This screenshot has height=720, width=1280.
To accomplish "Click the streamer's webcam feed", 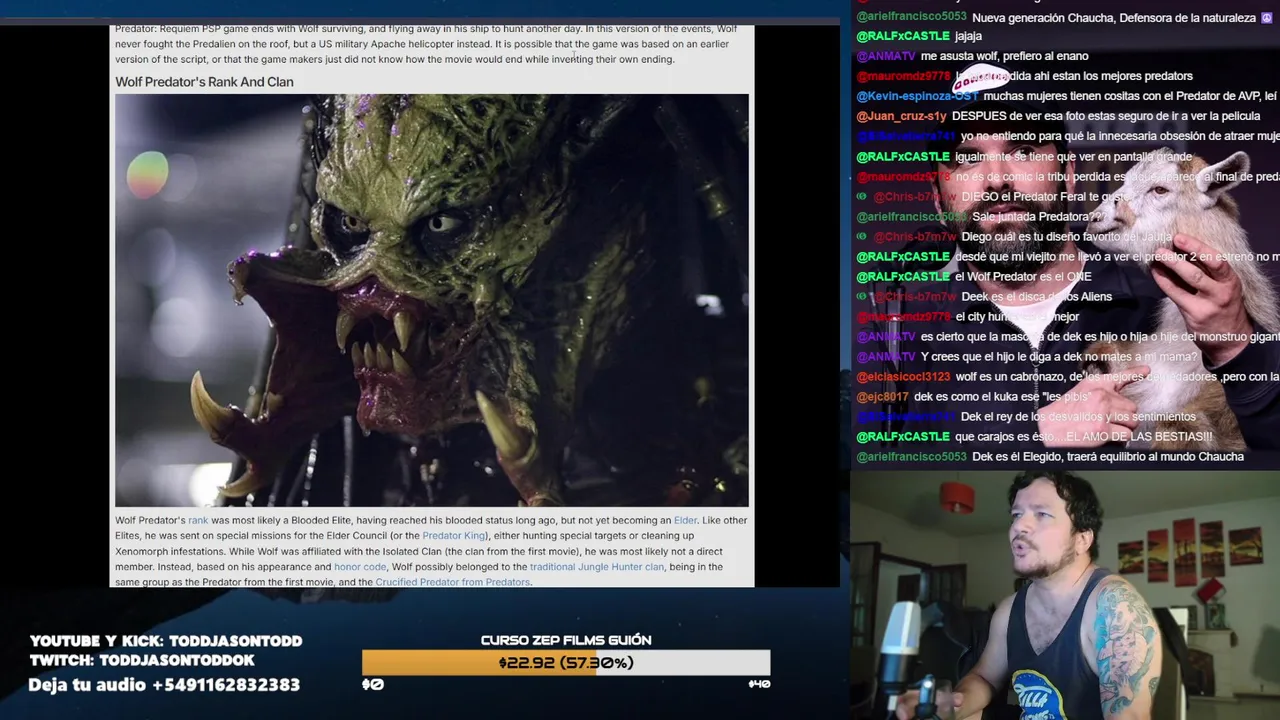I will coord(1065,594).
